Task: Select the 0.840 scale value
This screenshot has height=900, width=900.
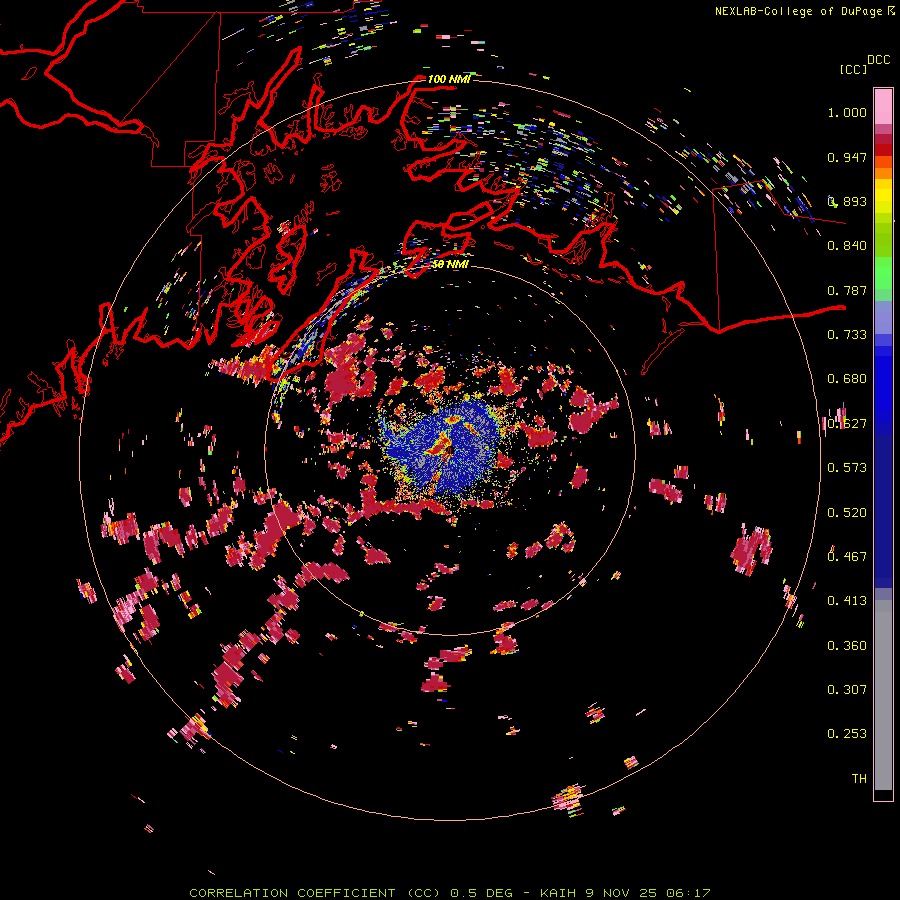Action: (847, 246)
